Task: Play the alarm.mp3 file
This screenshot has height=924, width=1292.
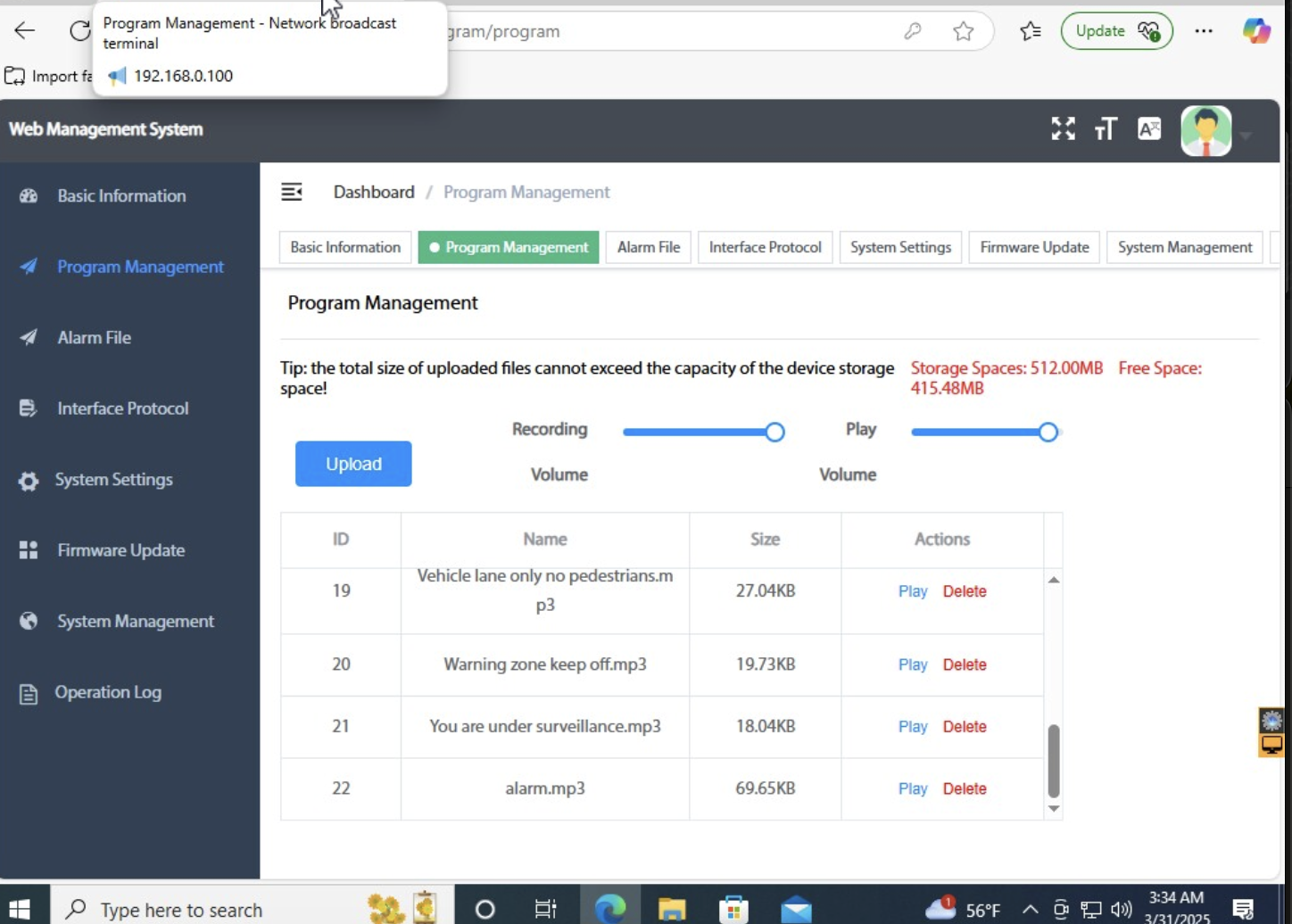Action: tap(913, 789)
